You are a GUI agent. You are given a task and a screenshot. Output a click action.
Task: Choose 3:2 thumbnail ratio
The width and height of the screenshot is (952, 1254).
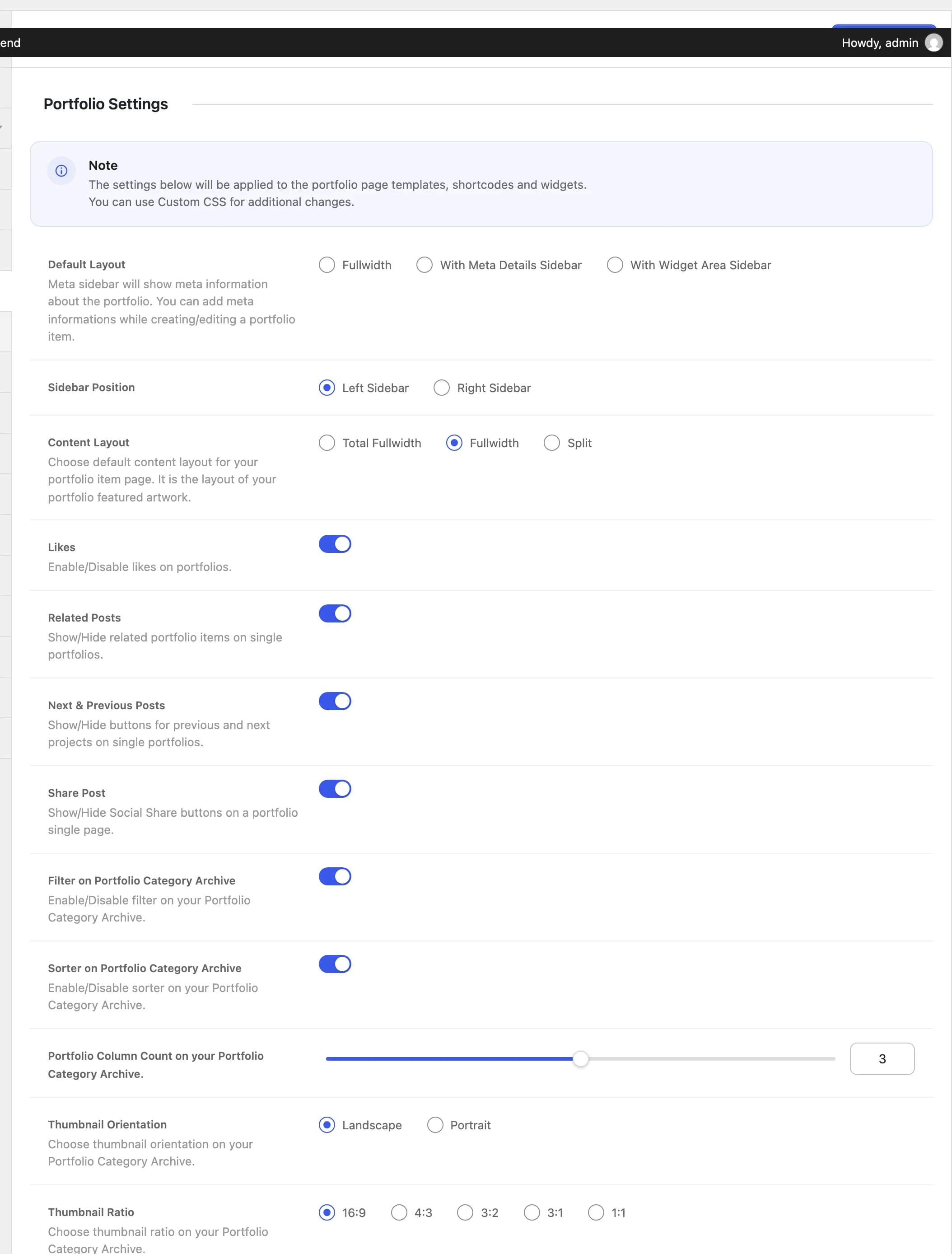coord(465,1212)
